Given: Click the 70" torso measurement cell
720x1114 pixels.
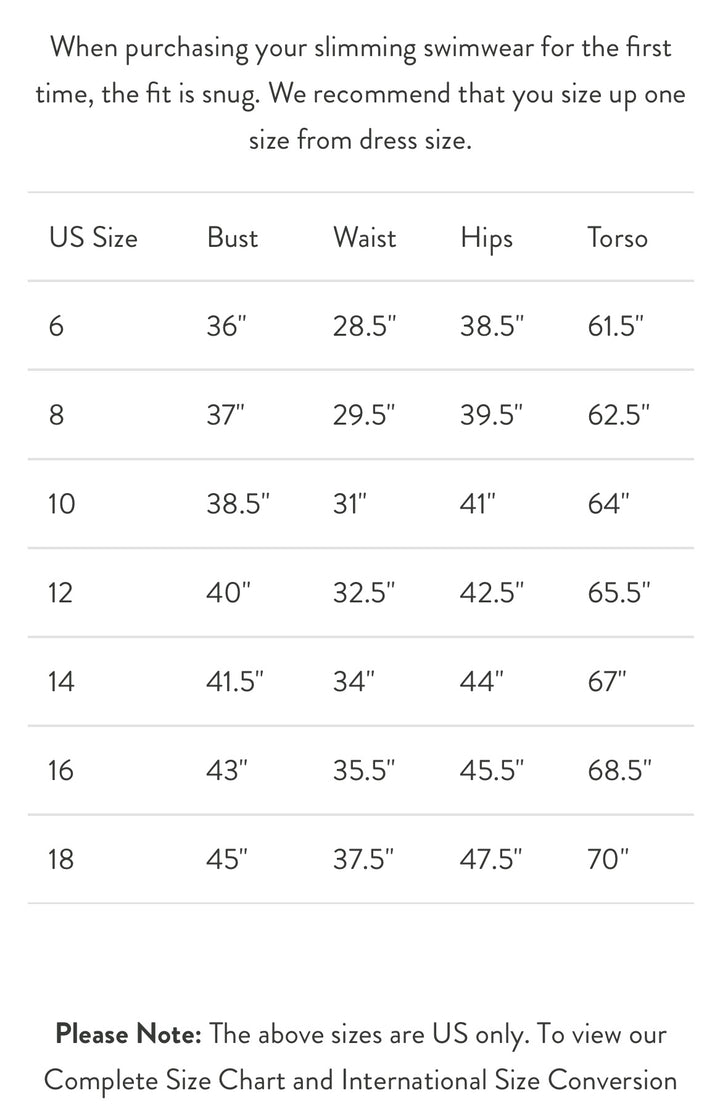Looking at the screenshot, I should 608,859.
